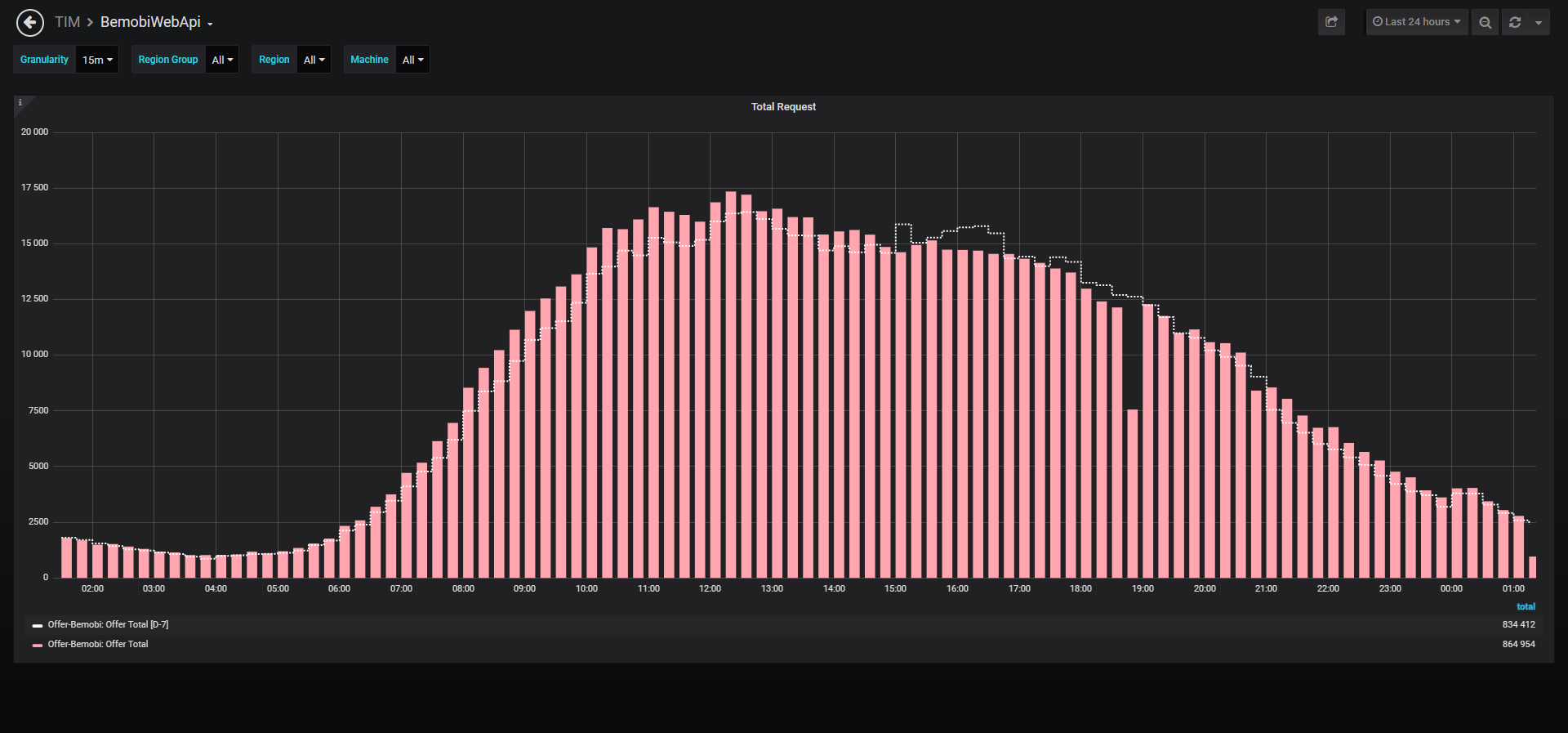Toggle the Offer Total legend series without D-7
1568x733 pixels.
tap(98, 644)
